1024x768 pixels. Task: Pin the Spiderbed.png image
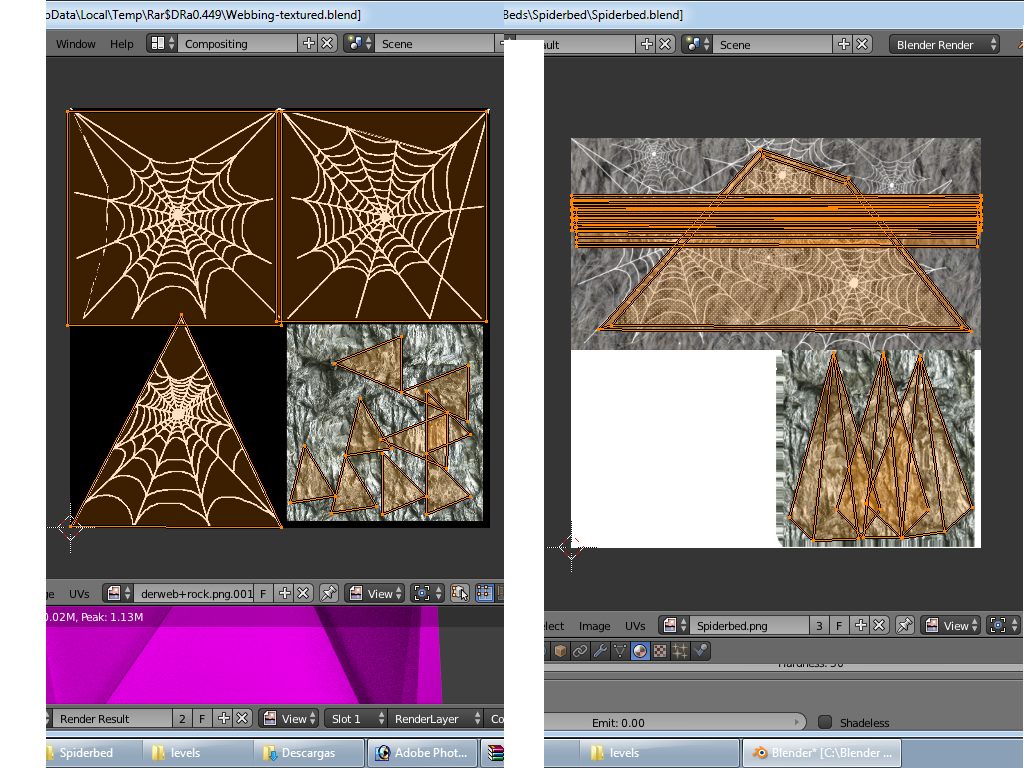point(905,625)
